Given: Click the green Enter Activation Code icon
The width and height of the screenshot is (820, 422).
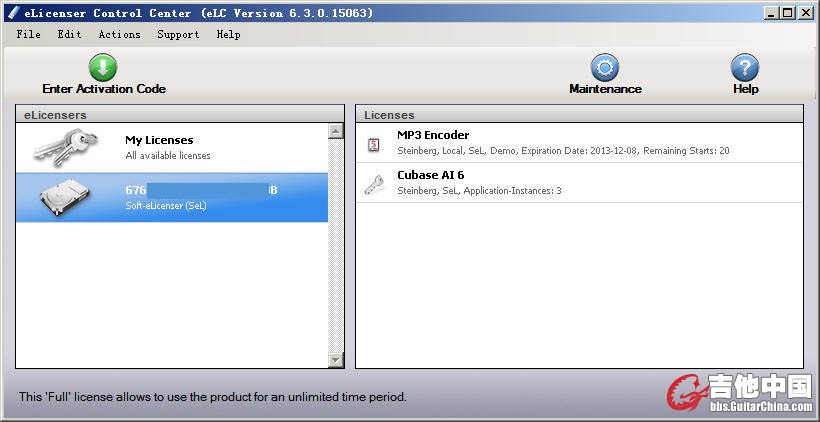Looking at the screenshot, I should (103, 67).
